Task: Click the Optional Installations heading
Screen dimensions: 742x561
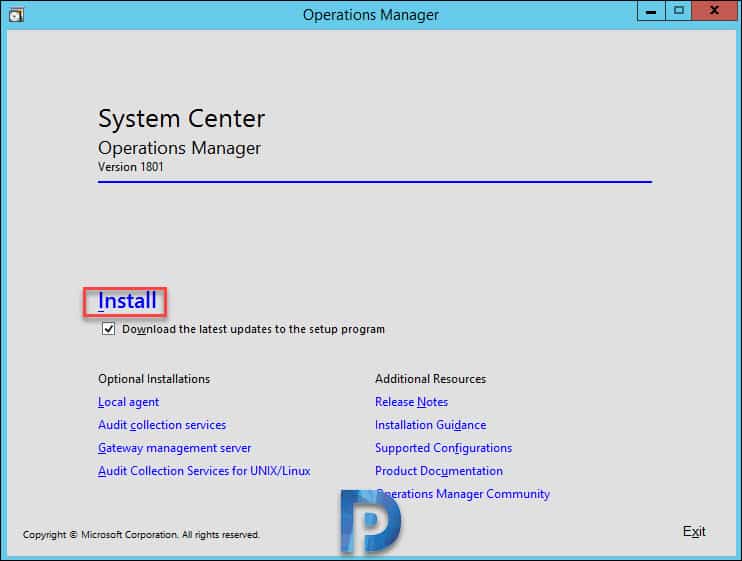Action: (x=154, y=379)
